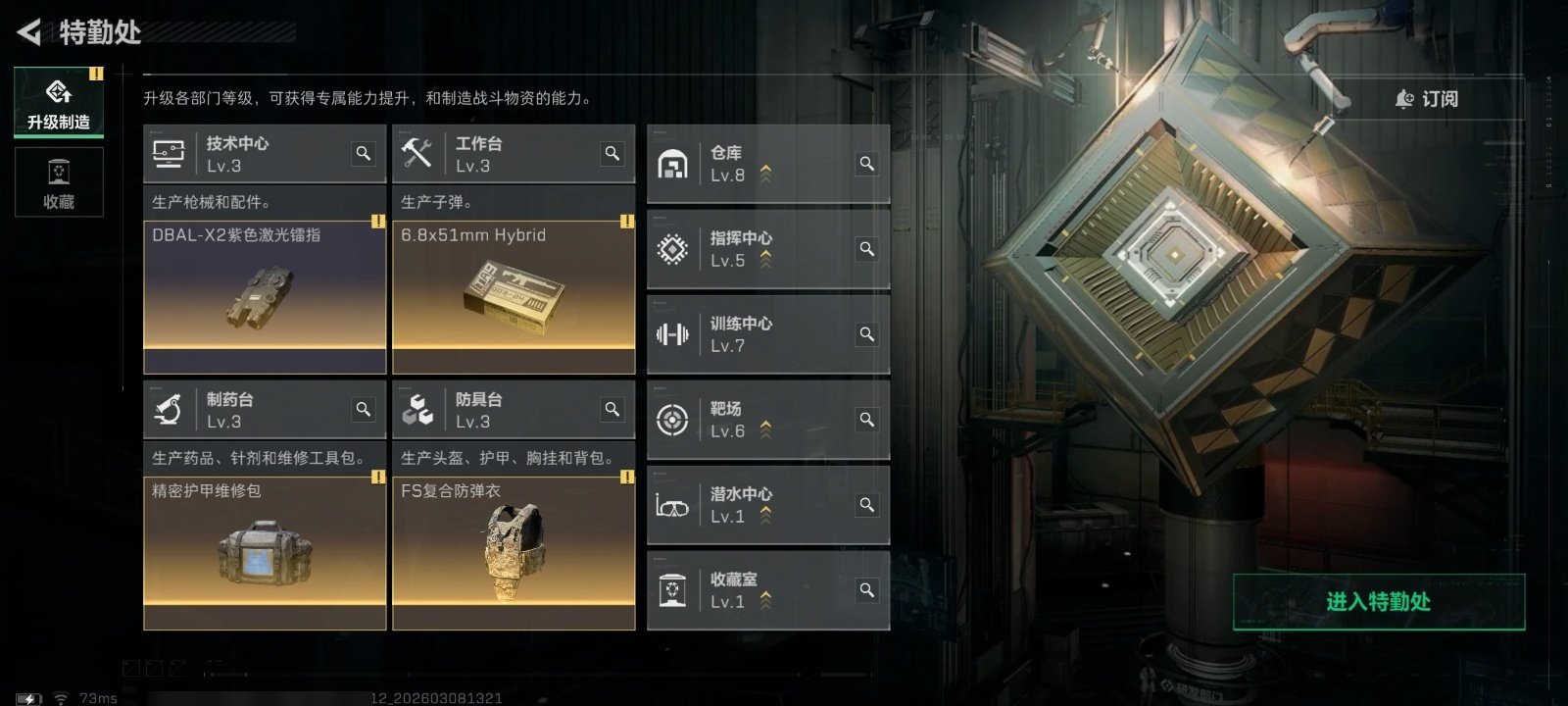Inspect 训练中心 via its magnifier icon
This screenshot has width=1568, height=706.
click(x=867, y=334)
